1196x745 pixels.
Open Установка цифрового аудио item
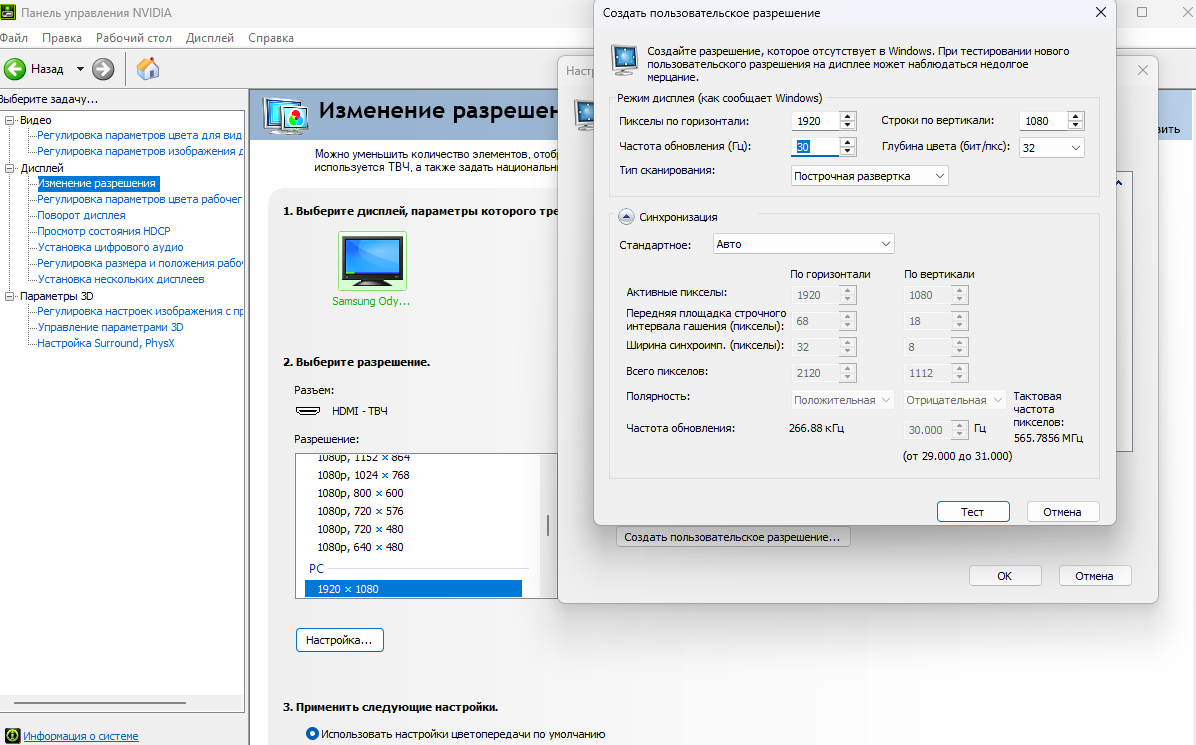click(x=111, y=247)
